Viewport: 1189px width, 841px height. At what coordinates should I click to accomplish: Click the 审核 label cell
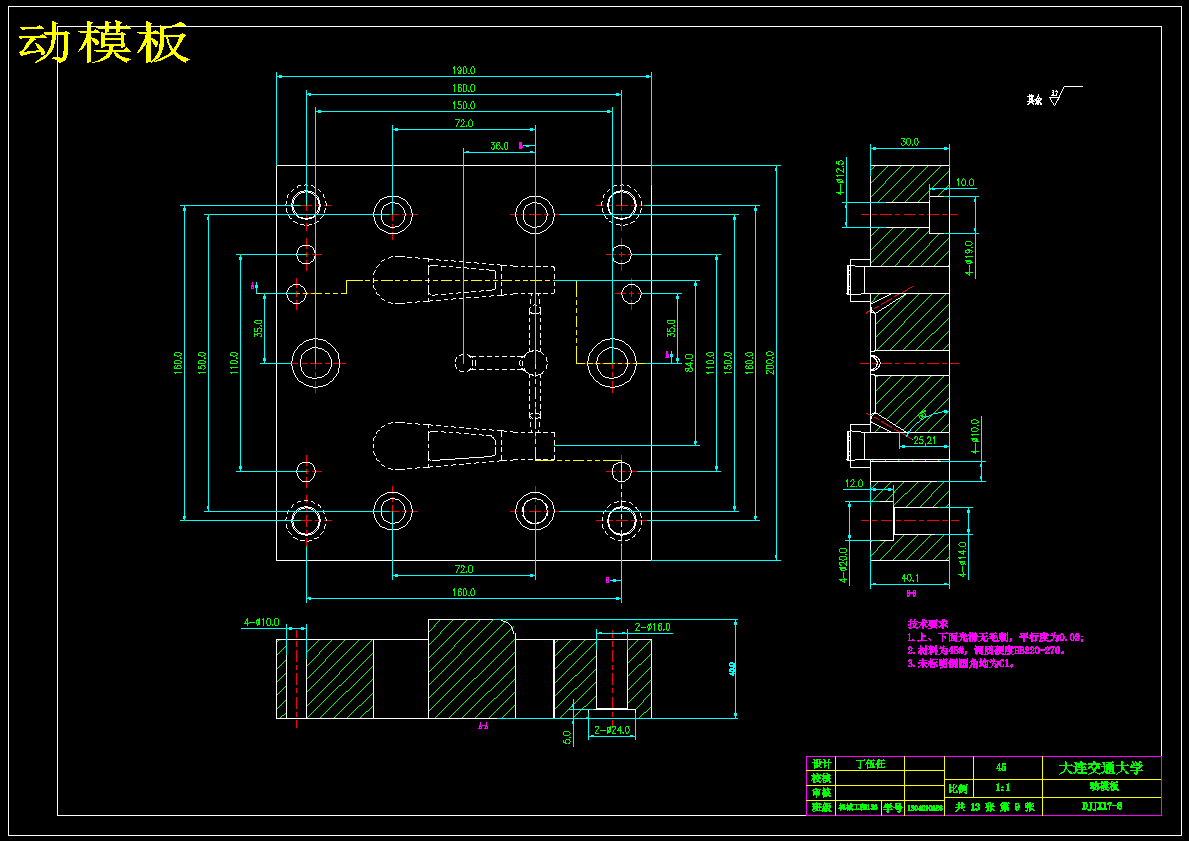click(x=820, y=792)
